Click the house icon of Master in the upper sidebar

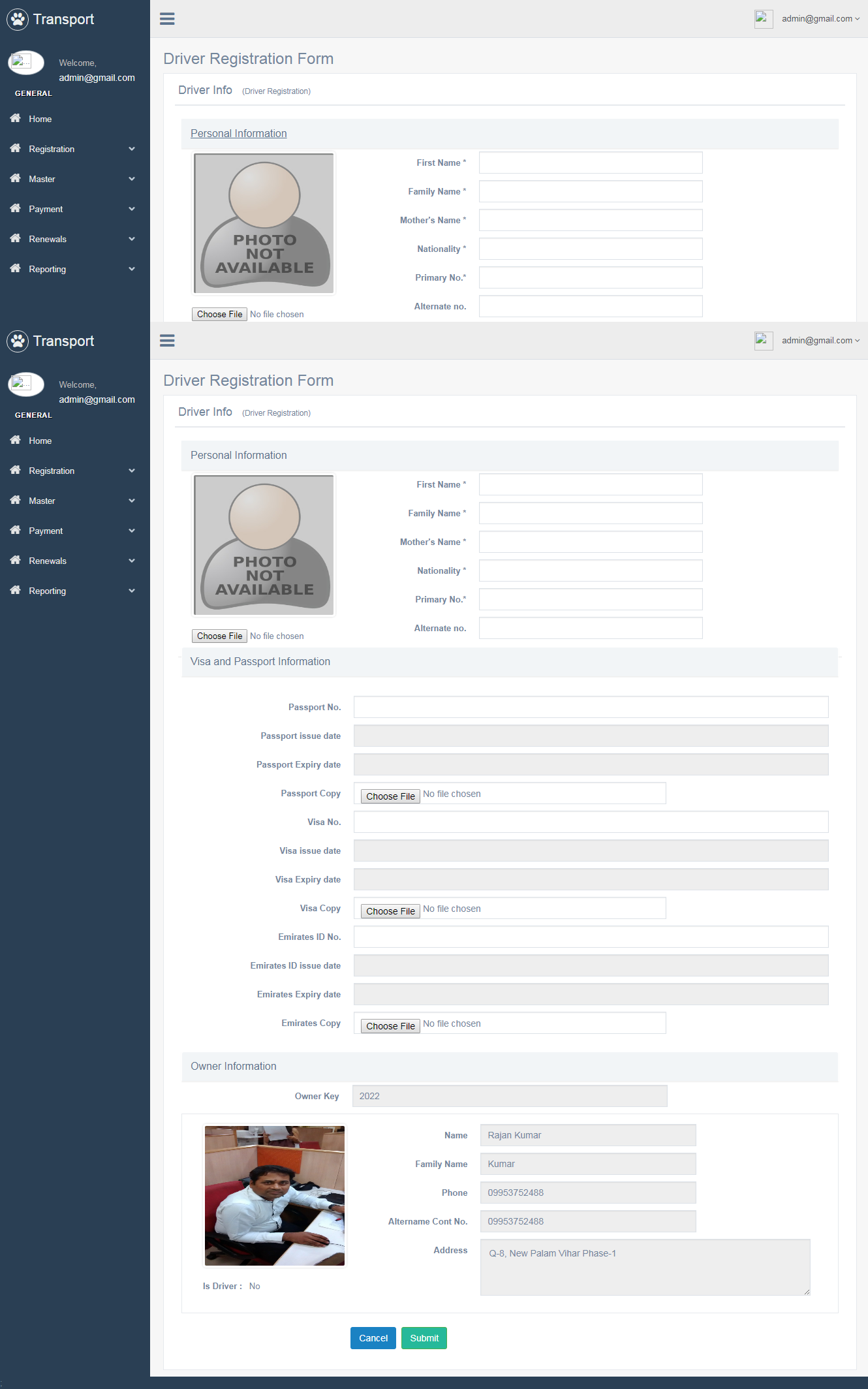(x=16, y=178)
